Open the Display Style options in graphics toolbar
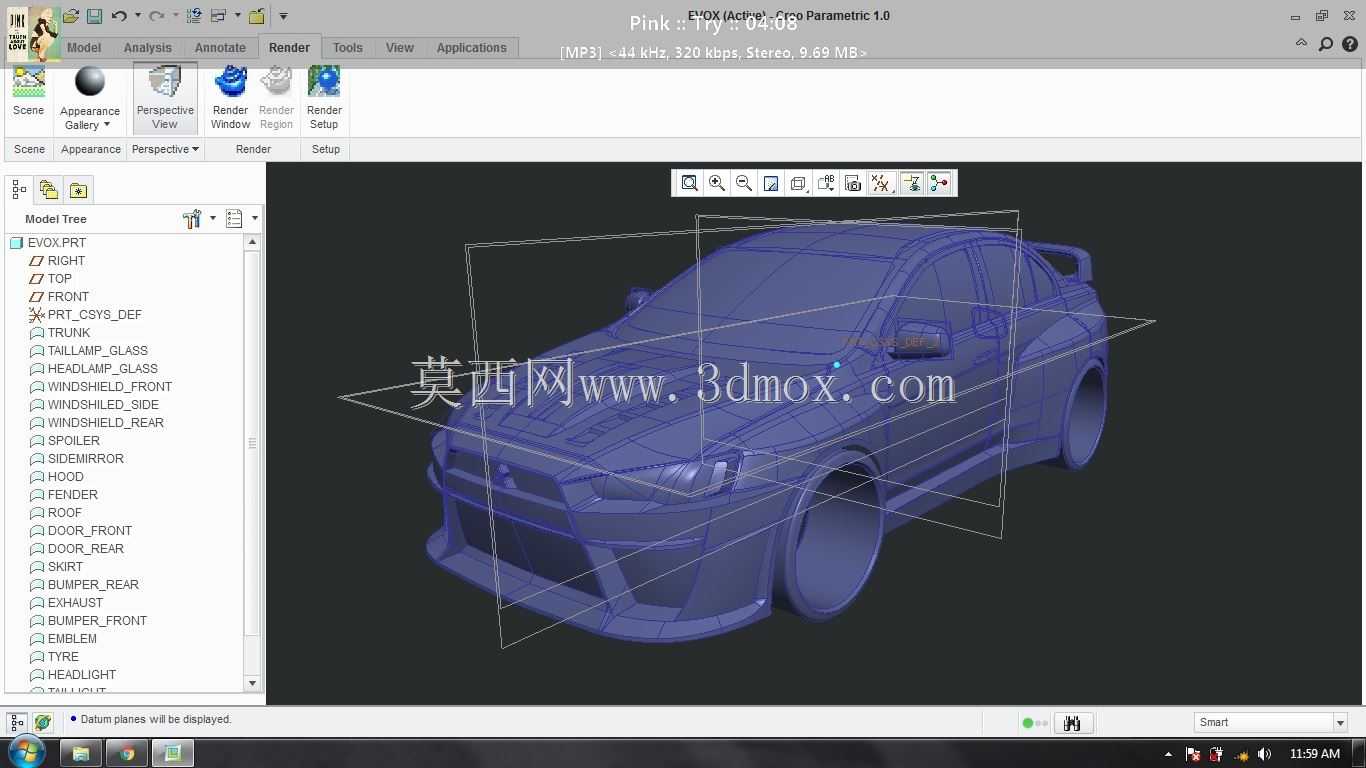 [x=798, y=183]
